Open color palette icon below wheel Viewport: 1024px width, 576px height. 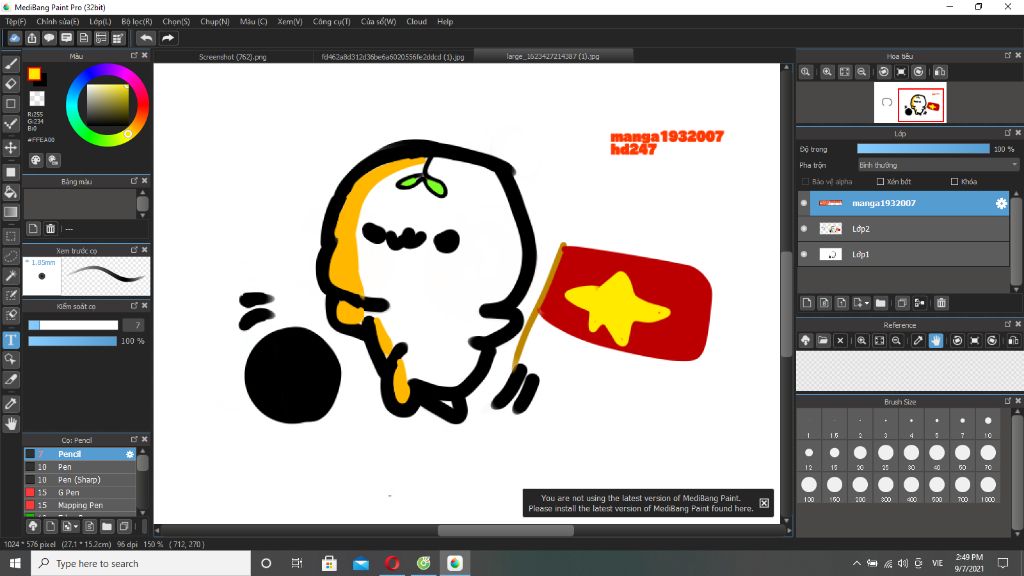[x=35, y=160]
